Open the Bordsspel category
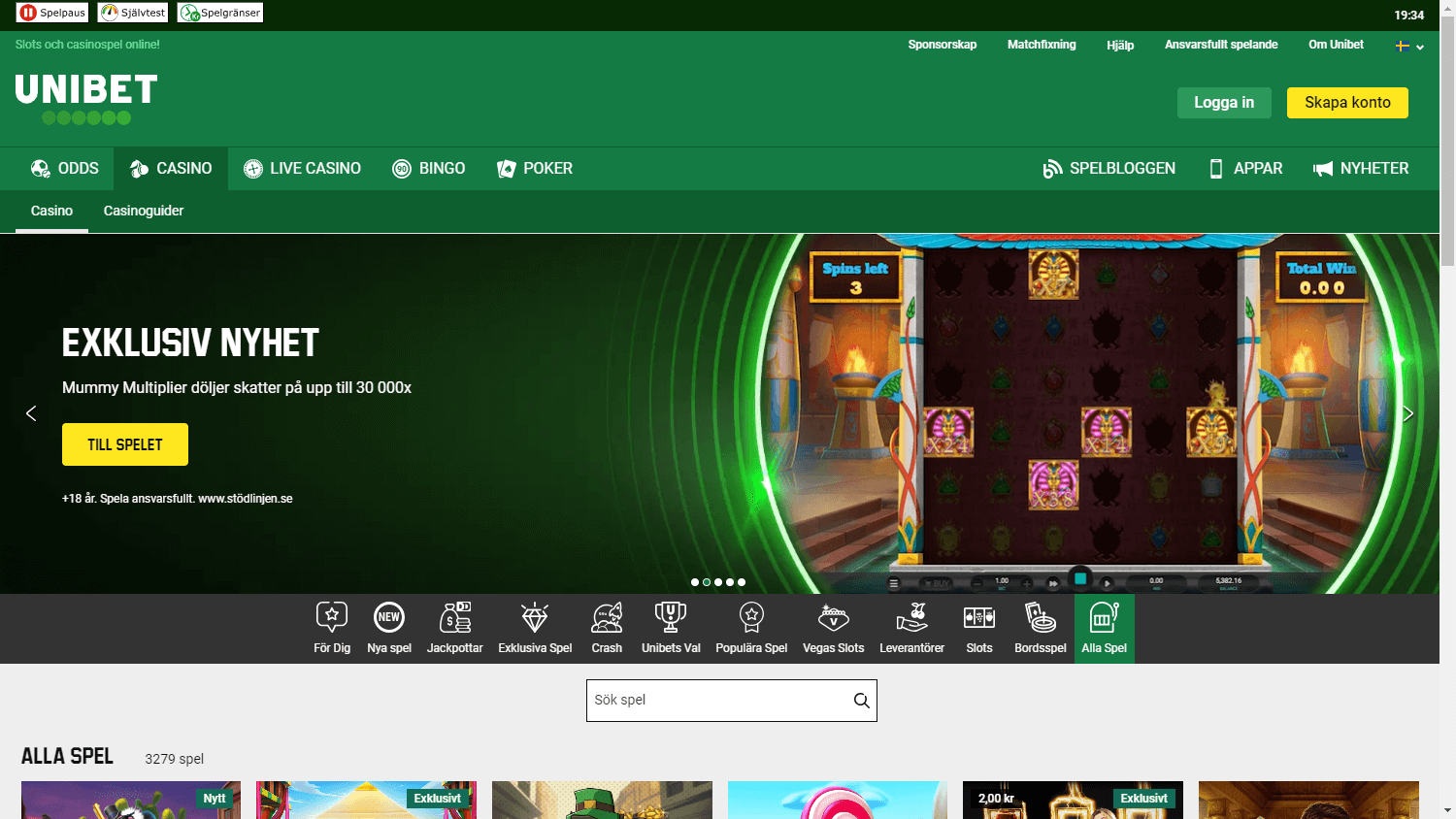Image resolution: width=1456 pixels, height=819 pixels. [x=1041, y=629]
